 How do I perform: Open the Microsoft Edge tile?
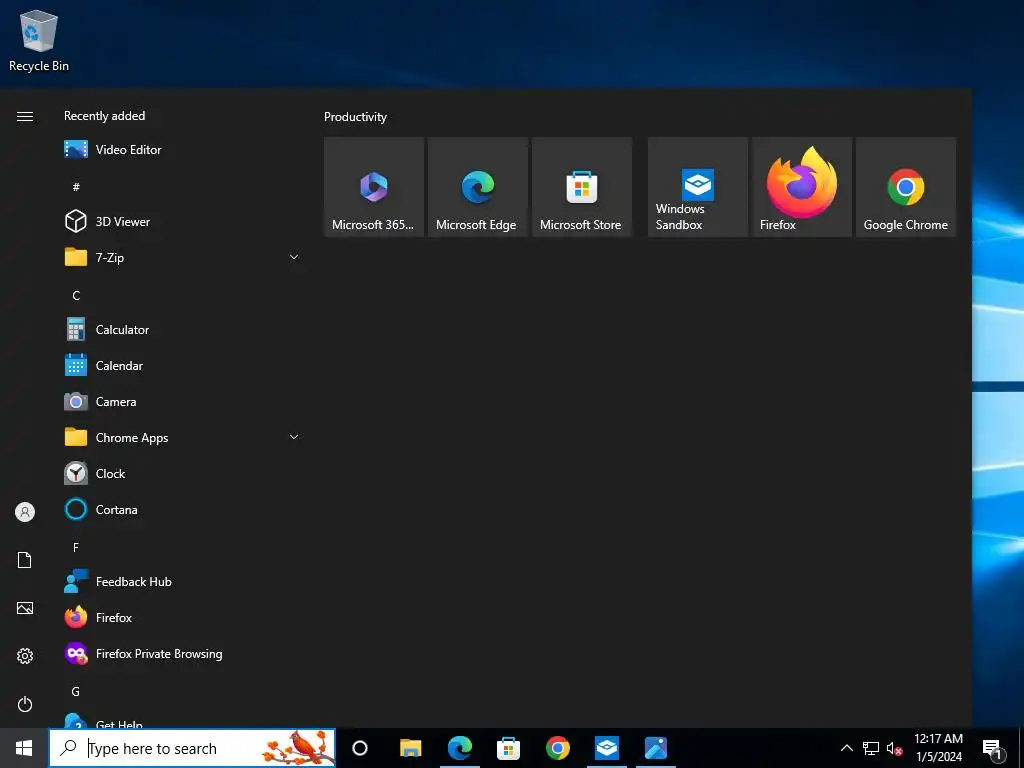pyautogui.click(x=477, y=187)
